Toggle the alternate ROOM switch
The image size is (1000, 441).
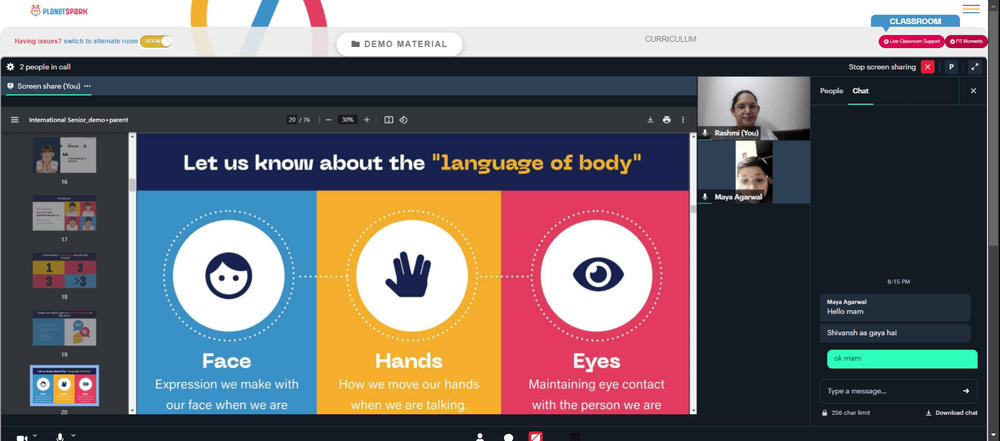(x=156, y=41)
